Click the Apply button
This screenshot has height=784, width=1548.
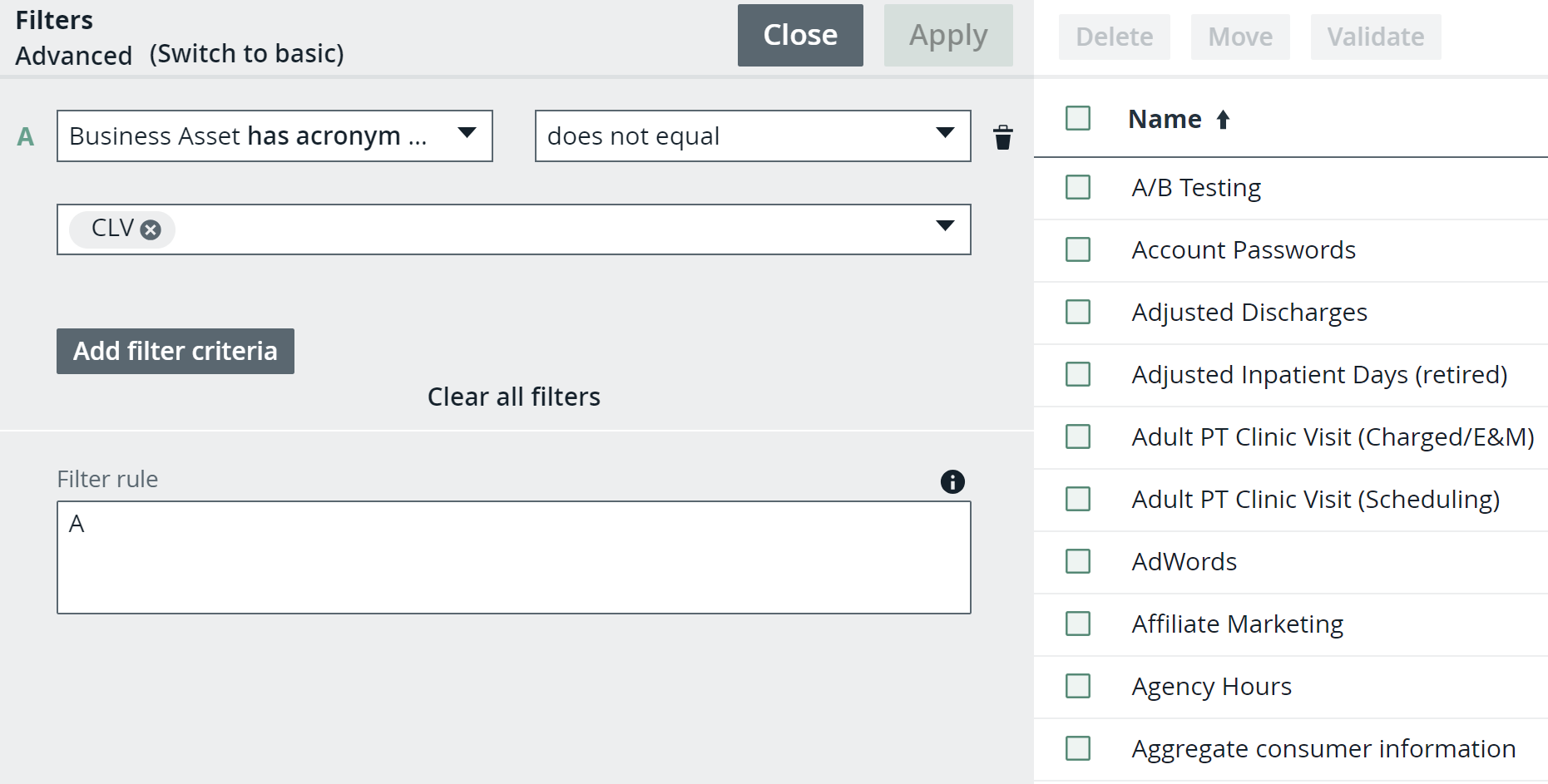pyautogui.click(x=947, y=35)
